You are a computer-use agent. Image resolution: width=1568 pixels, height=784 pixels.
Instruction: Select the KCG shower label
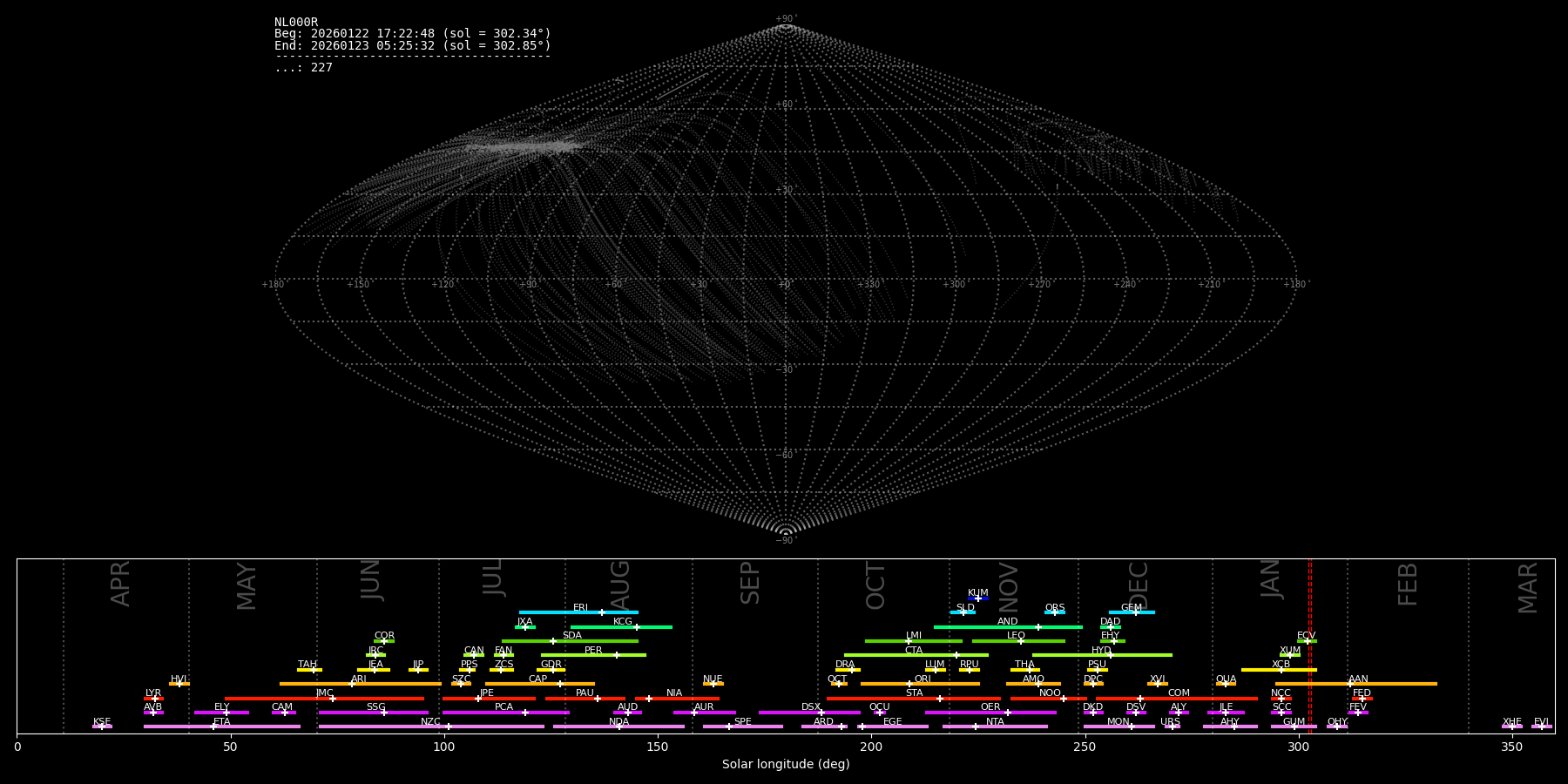(x=623, y=622)
